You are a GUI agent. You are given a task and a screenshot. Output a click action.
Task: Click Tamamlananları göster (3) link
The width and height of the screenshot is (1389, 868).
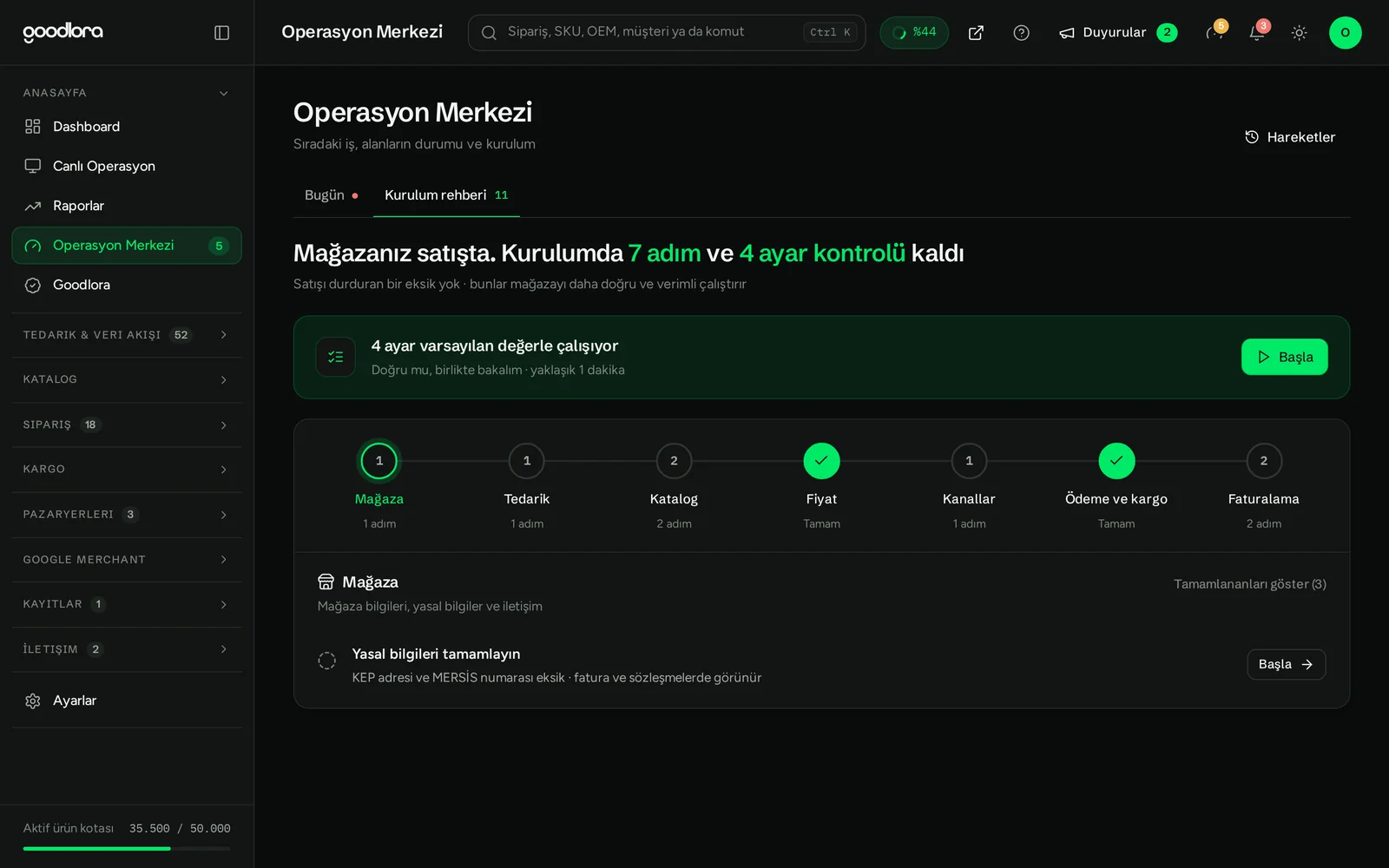[1250, 584]
